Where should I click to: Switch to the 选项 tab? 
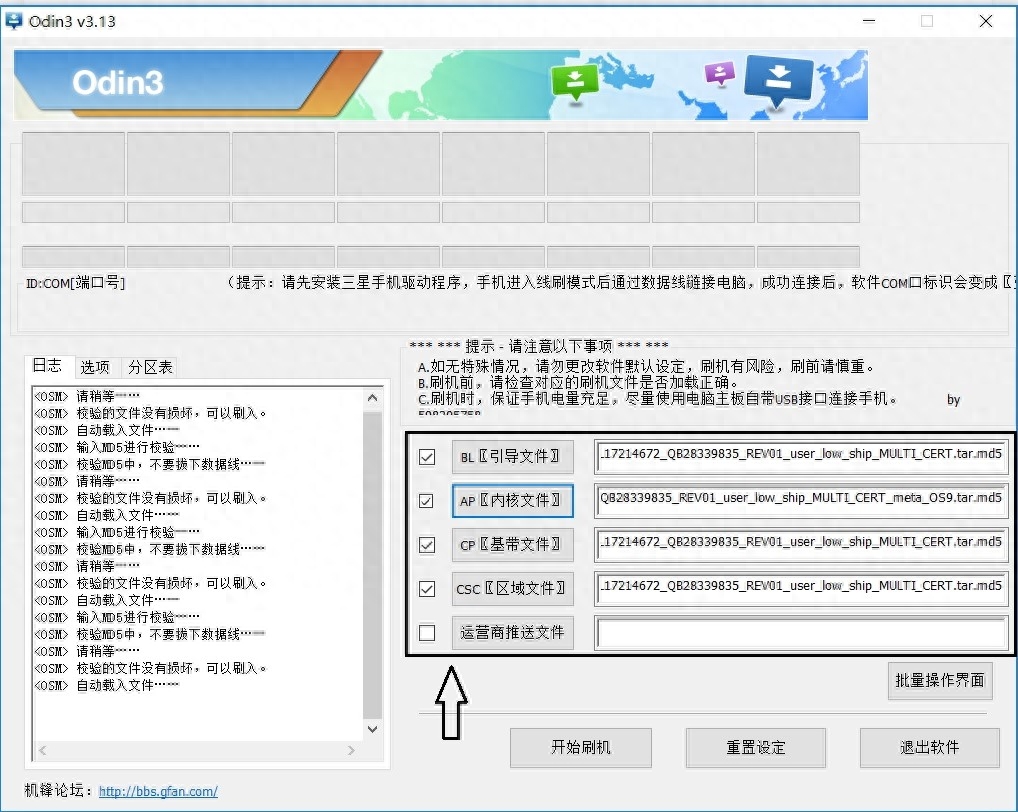95,367
